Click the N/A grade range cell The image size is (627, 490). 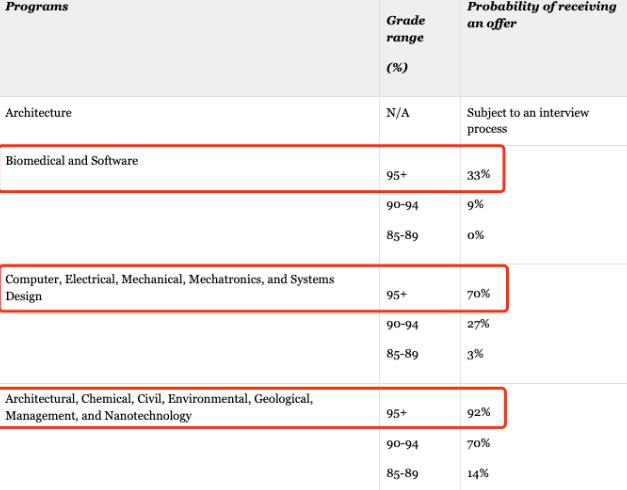point(398,113)
